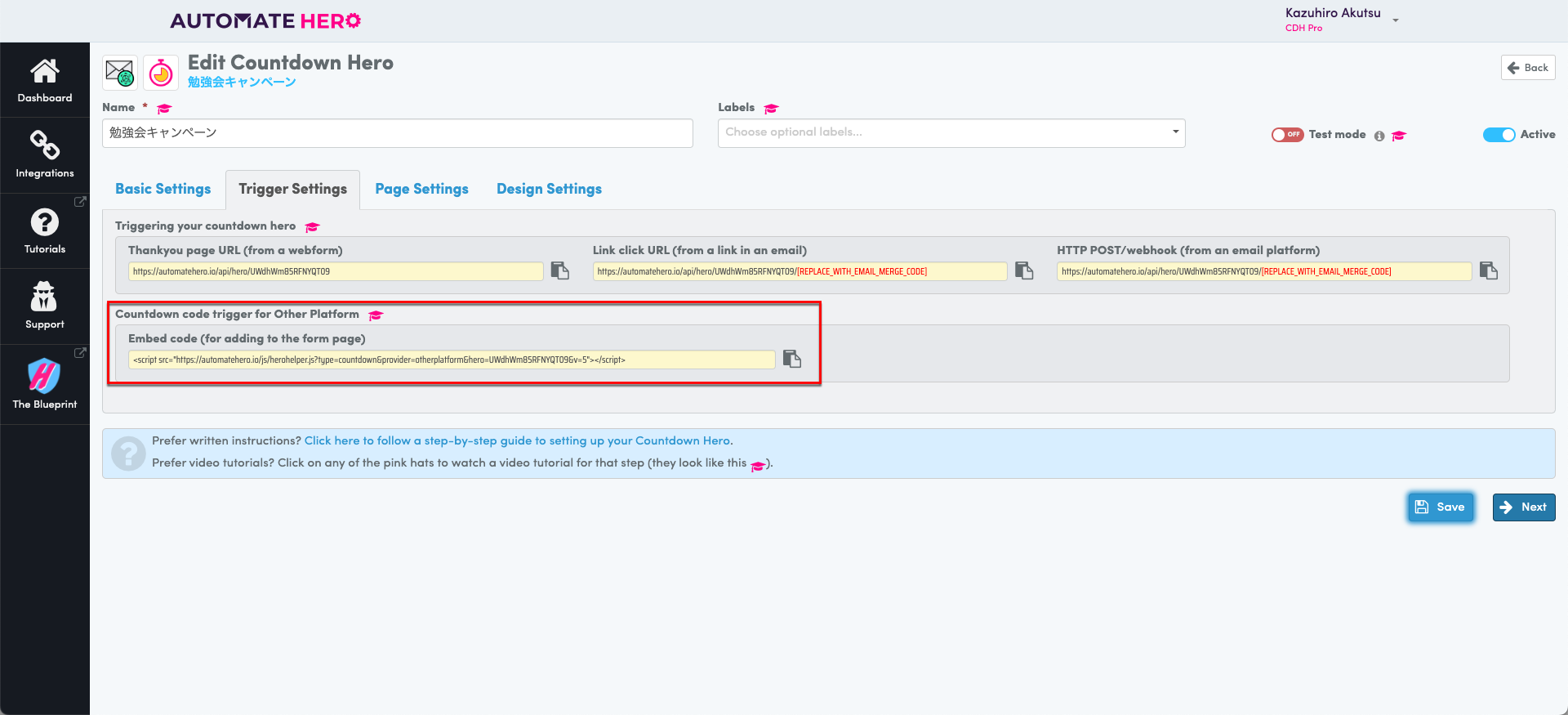Select the Link click URL field
This screenshot has height=715, width=1568.
pyautogui.click(x=800, y=271)
